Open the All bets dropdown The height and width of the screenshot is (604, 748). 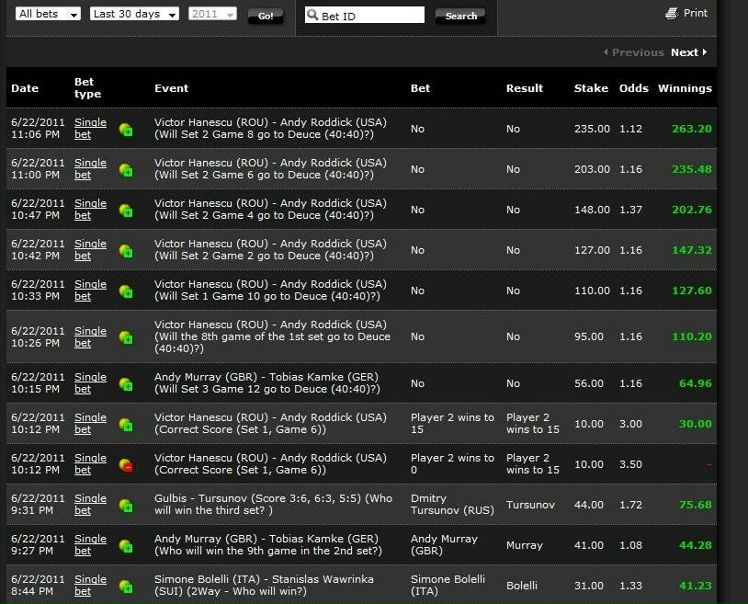tap(47, 15)
